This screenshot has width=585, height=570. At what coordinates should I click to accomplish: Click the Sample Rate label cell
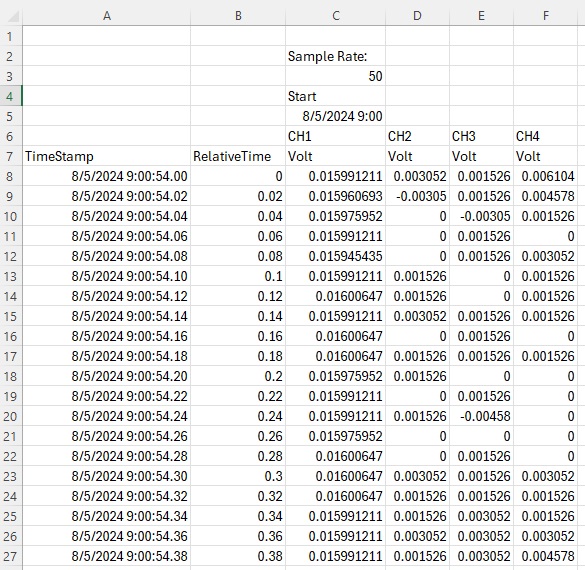tap(335, 56)
